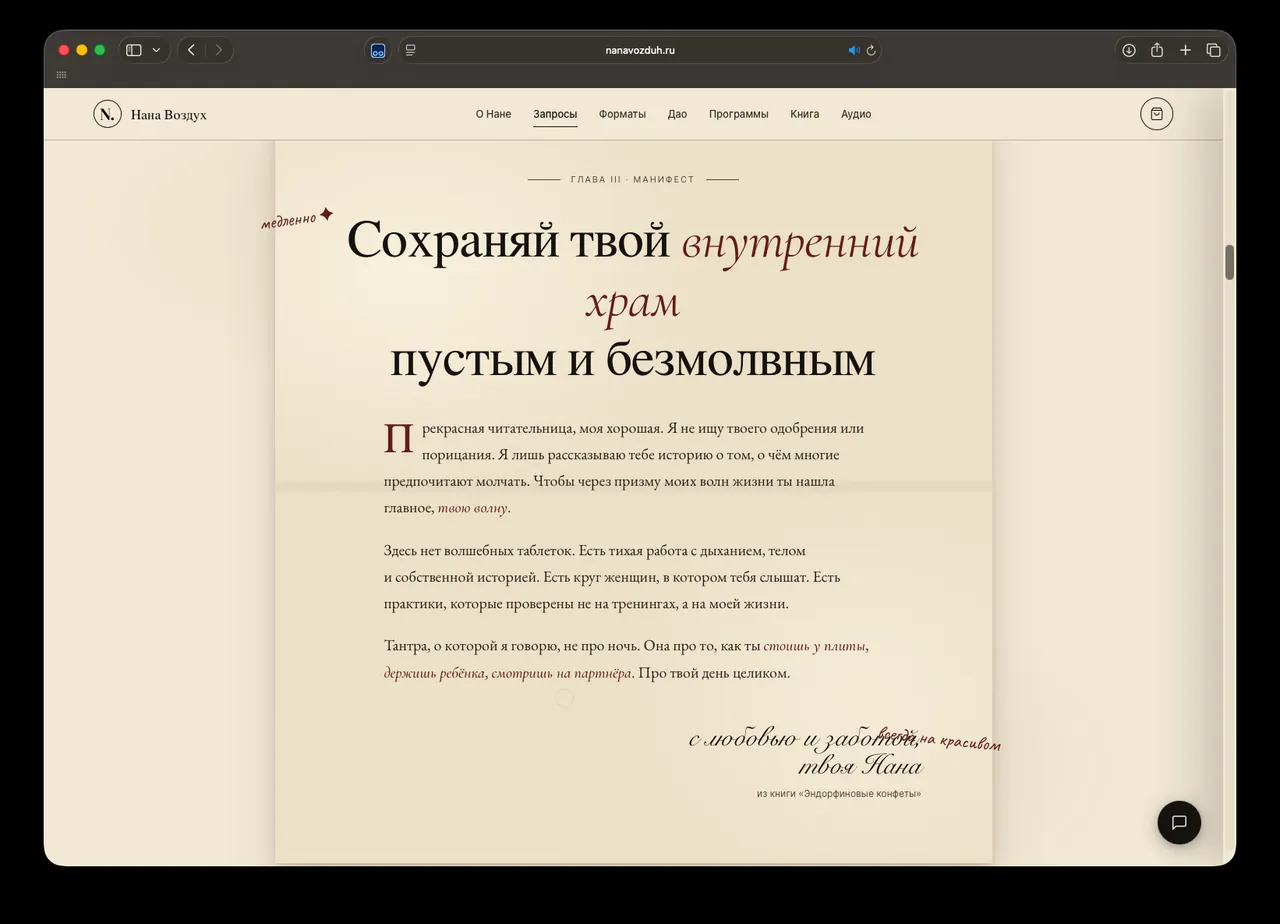Click the смотришь на партнёра link
This screenshot has height=924, width=1280.
(x=562, y=673)
